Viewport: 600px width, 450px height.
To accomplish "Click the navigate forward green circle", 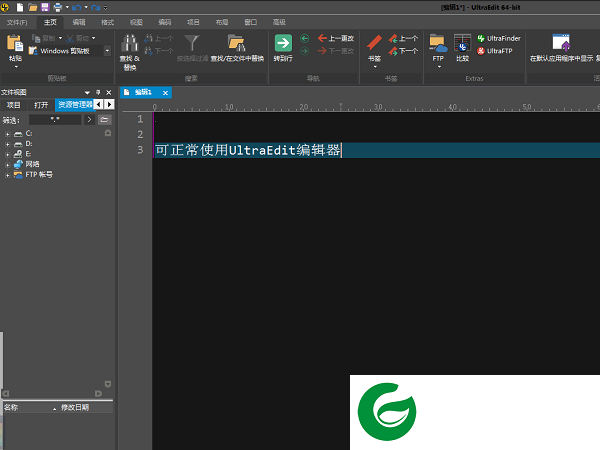I will pos(305,51).
